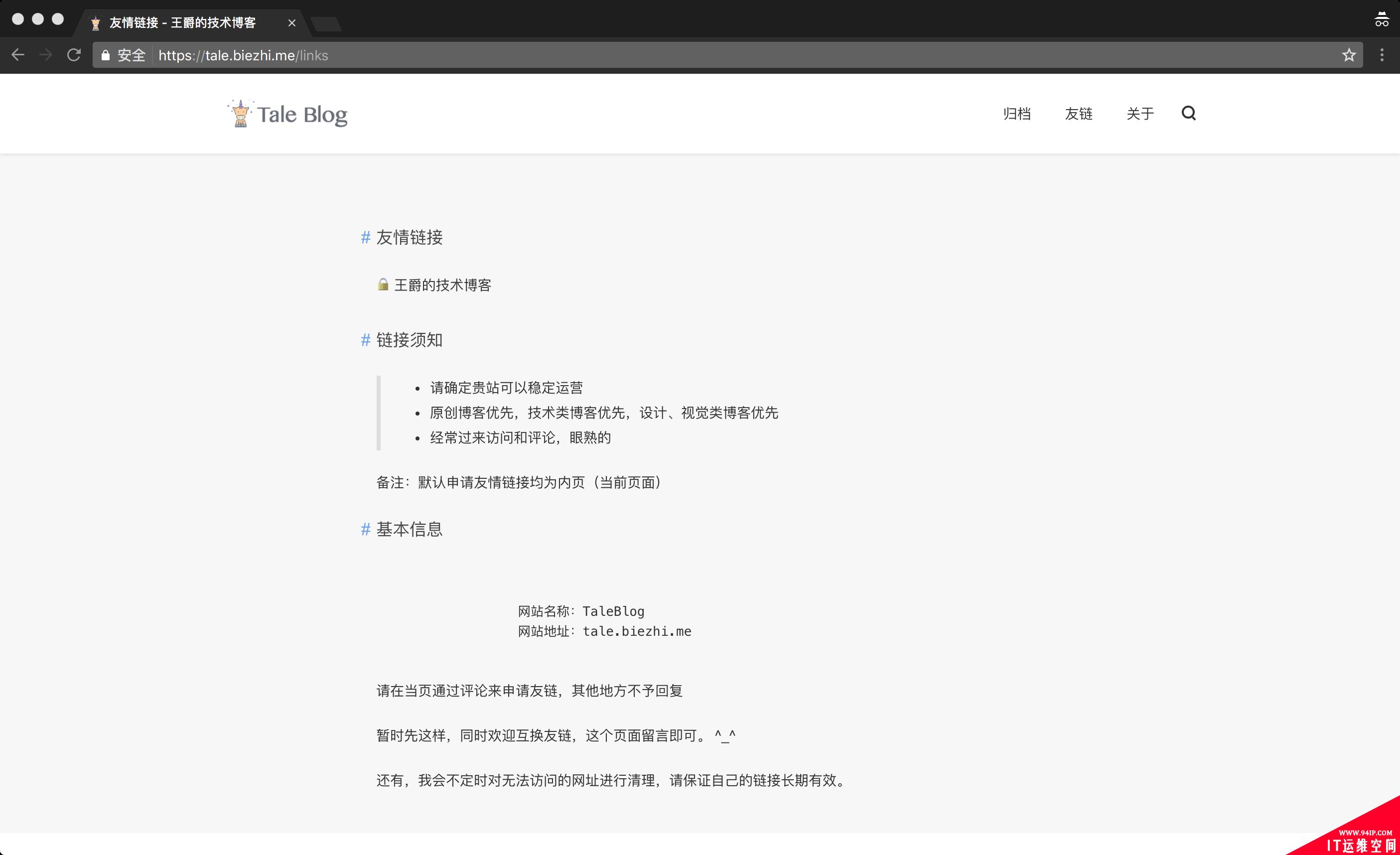Click the 友情链接 heading text
The image size is (1400, 855).
point(409,237)
